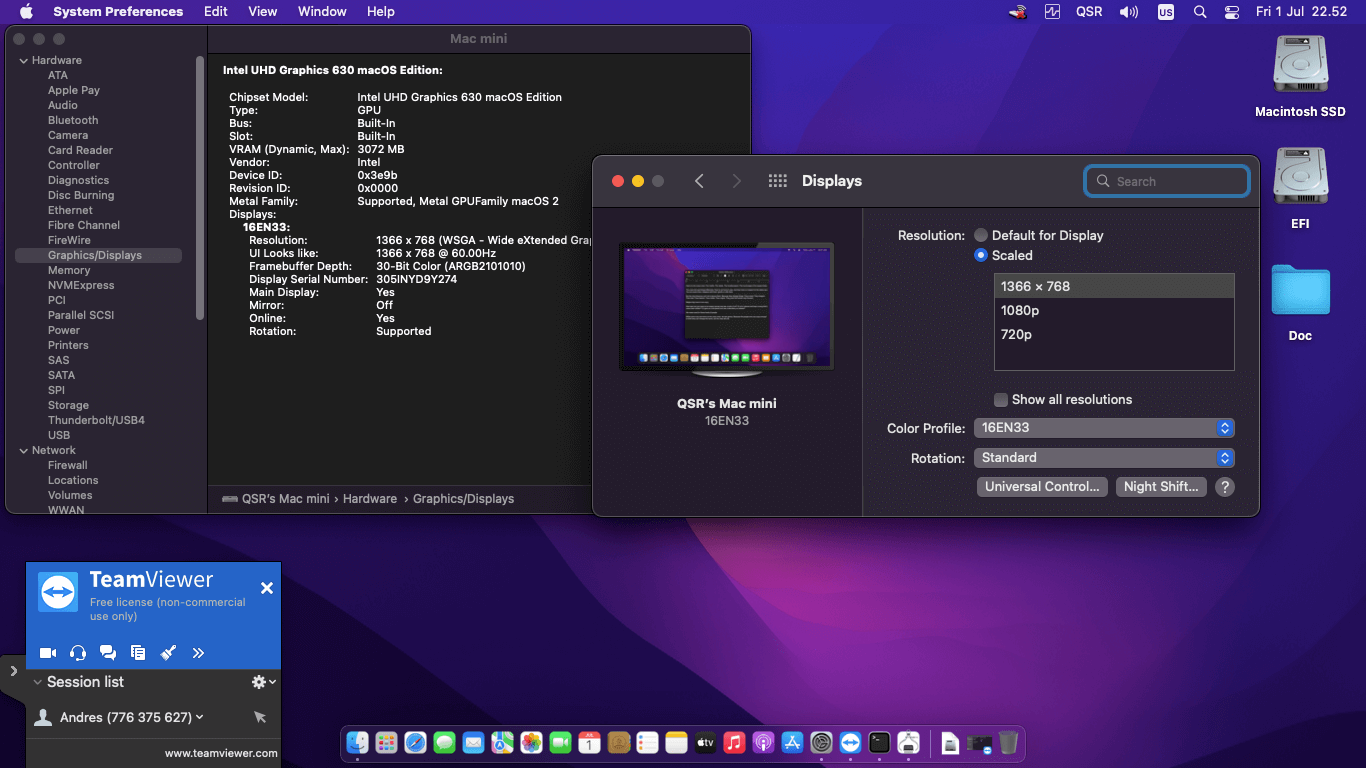1366x768 pixels.
Task: Click the System Information sidebar scrollbar
Action: 200,186
